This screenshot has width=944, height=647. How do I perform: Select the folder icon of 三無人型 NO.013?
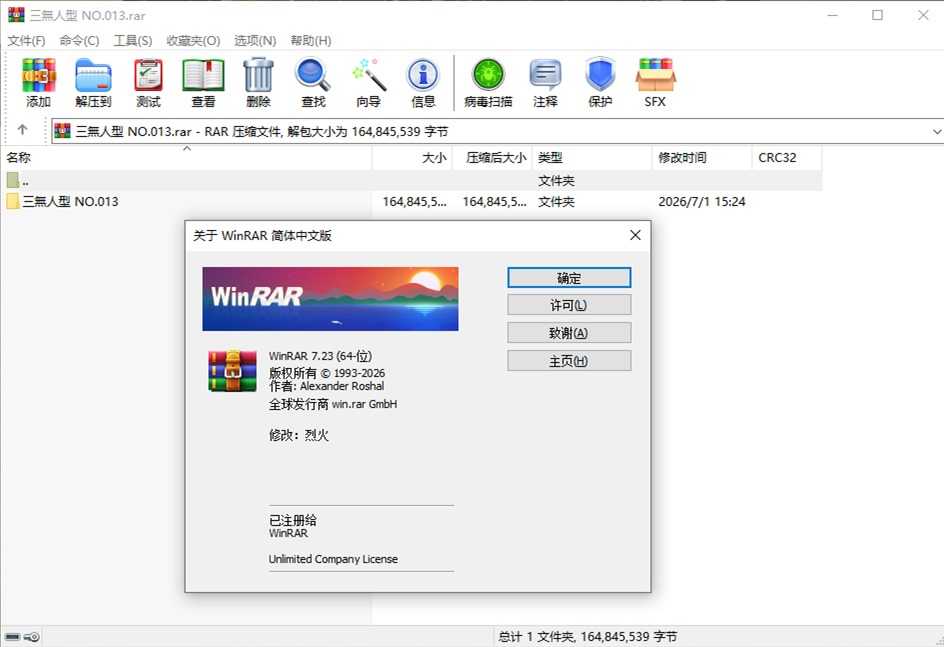tap(13, 201)
